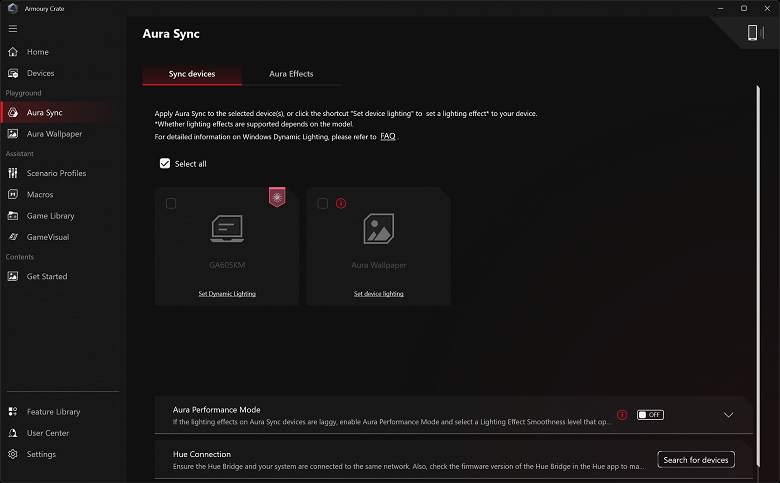The width and height of the screenshot is (780, 483).
Task: Click the Set Dynamic Lighting link
Action: coord(227,294)
